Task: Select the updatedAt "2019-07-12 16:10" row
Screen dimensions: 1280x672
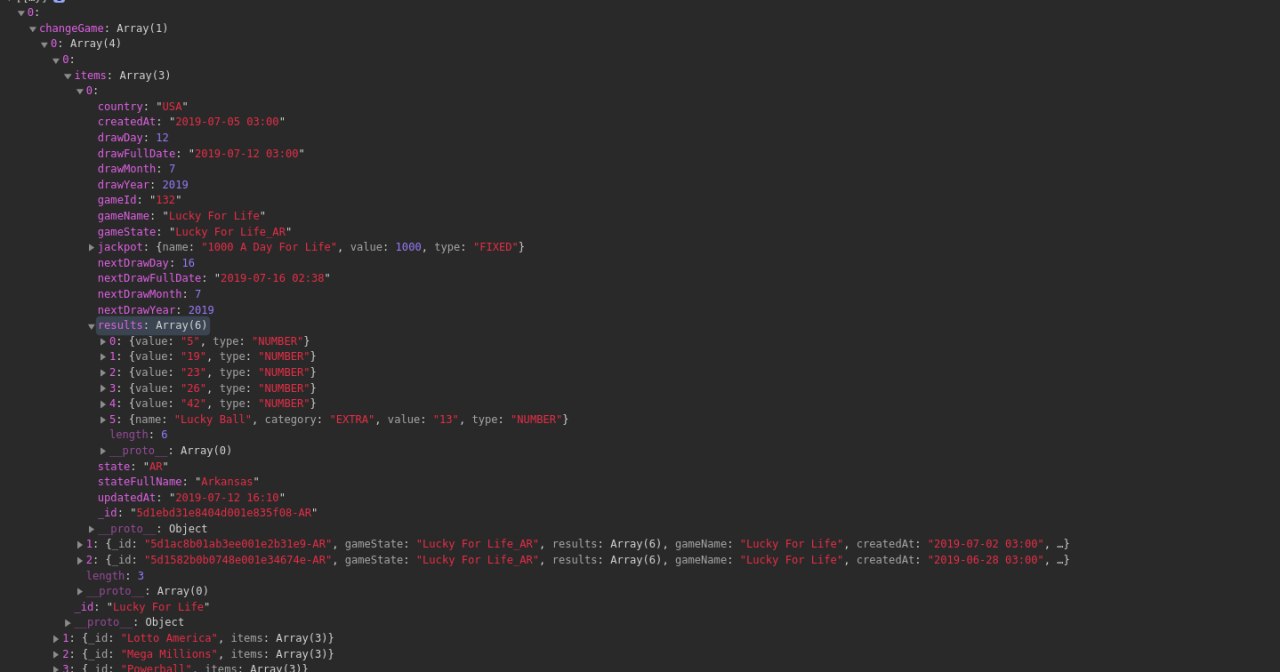Action: pos(191,498)
